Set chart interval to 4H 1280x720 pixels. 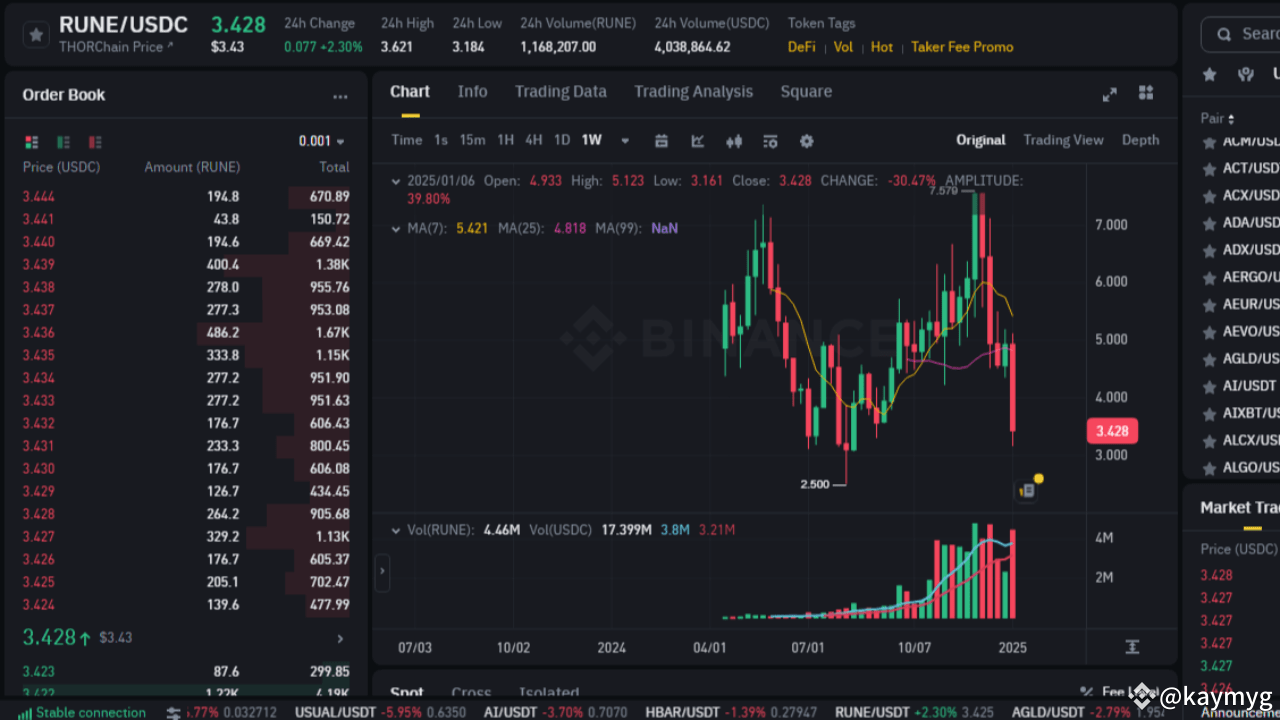click(534, 140)
